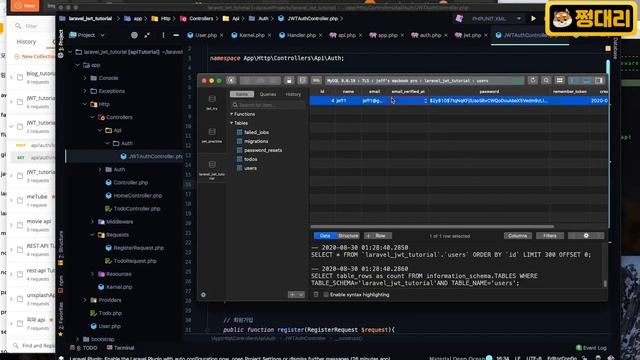
Task: Click the Run play icon near PHPUNIT.XML
Action: coord(533,18)
